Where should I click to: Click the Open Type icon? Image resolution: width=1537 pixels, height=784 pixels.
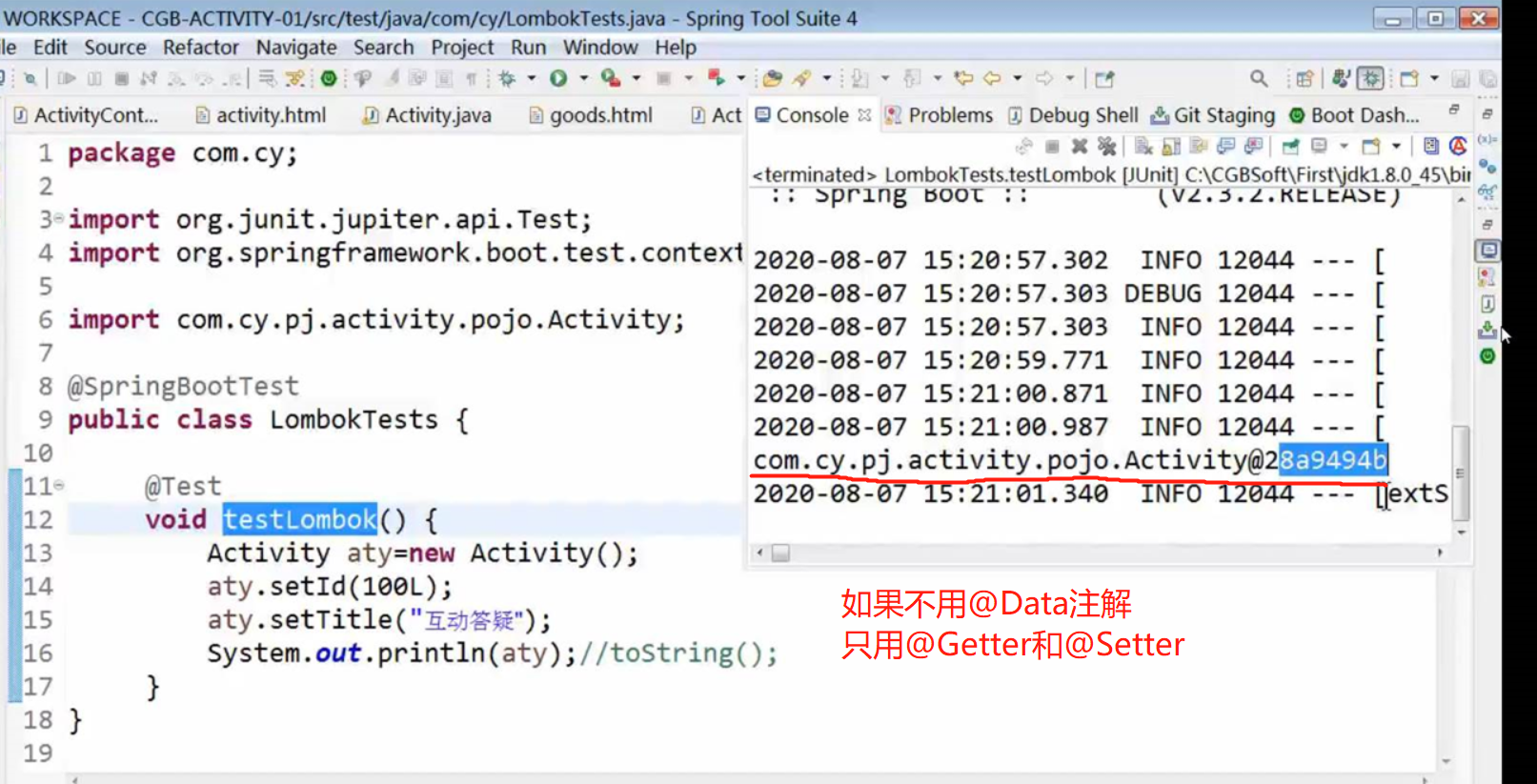tap(773, 79)
